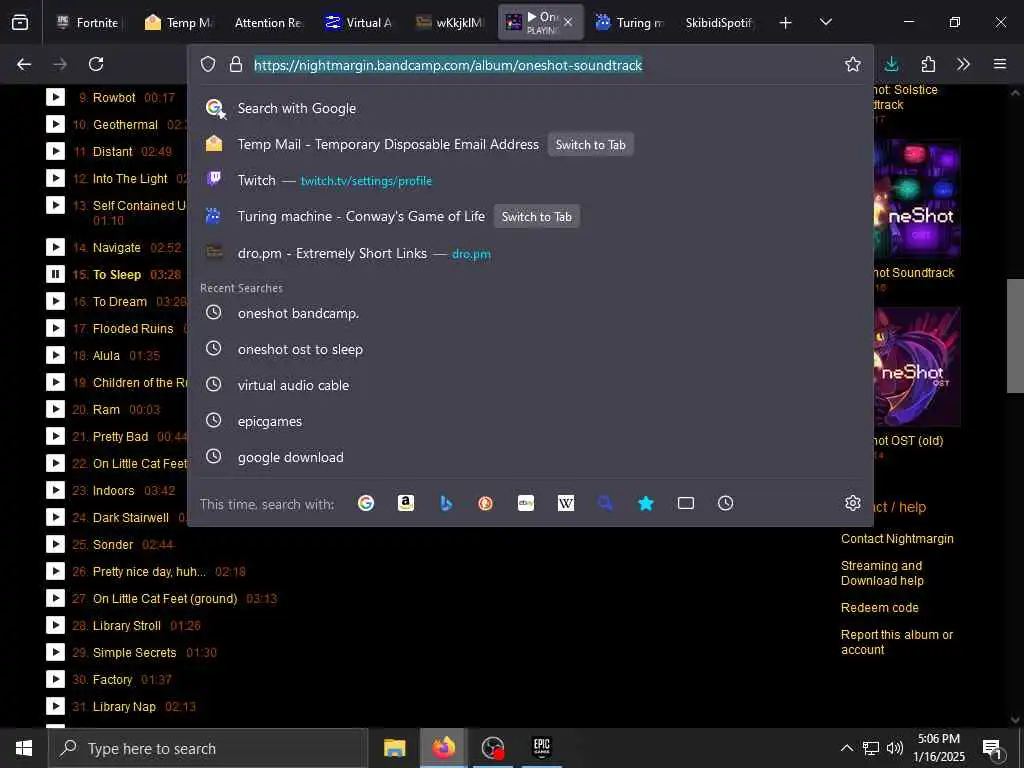Open search settings gear in dropdown
Viewport: 1024px width, 768px height.
[852, 503]
